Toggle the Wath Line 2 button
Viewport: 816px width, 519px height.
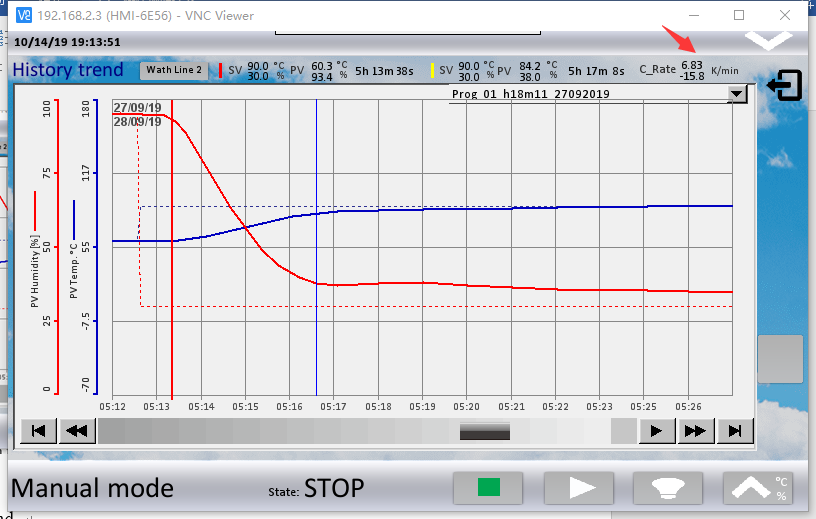coord(174,70)
